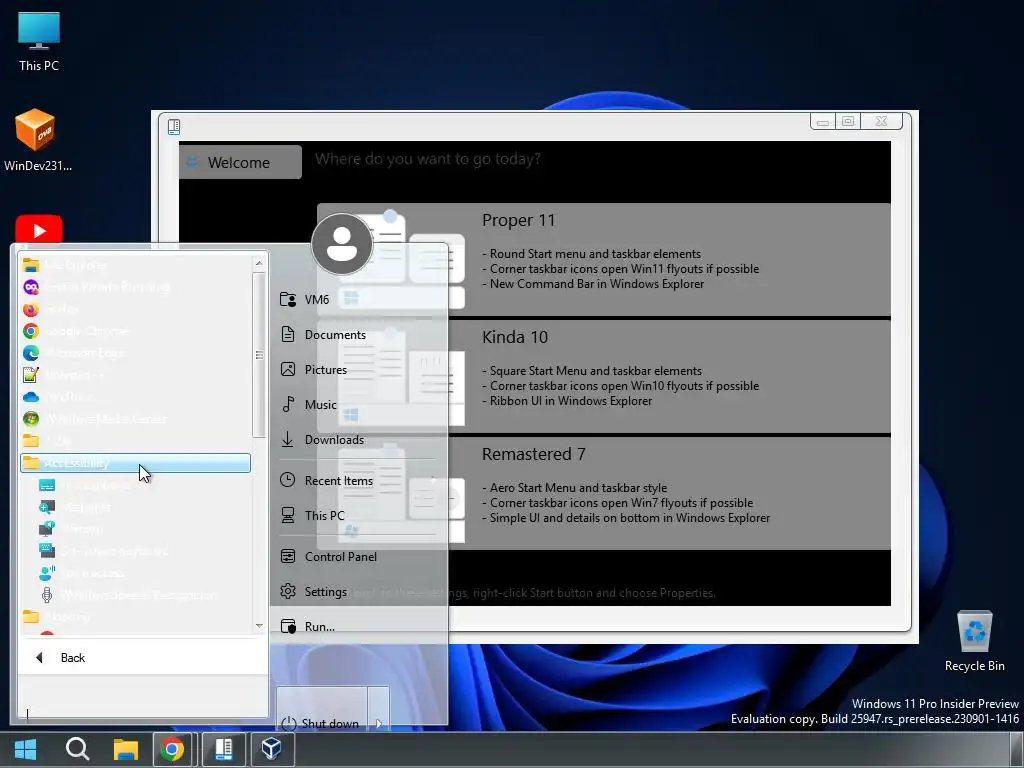Image resolution: width=1024 pixels, height=768 pixels.
Task: Open File Explorer from Start menu list
Action: (135, 264)
